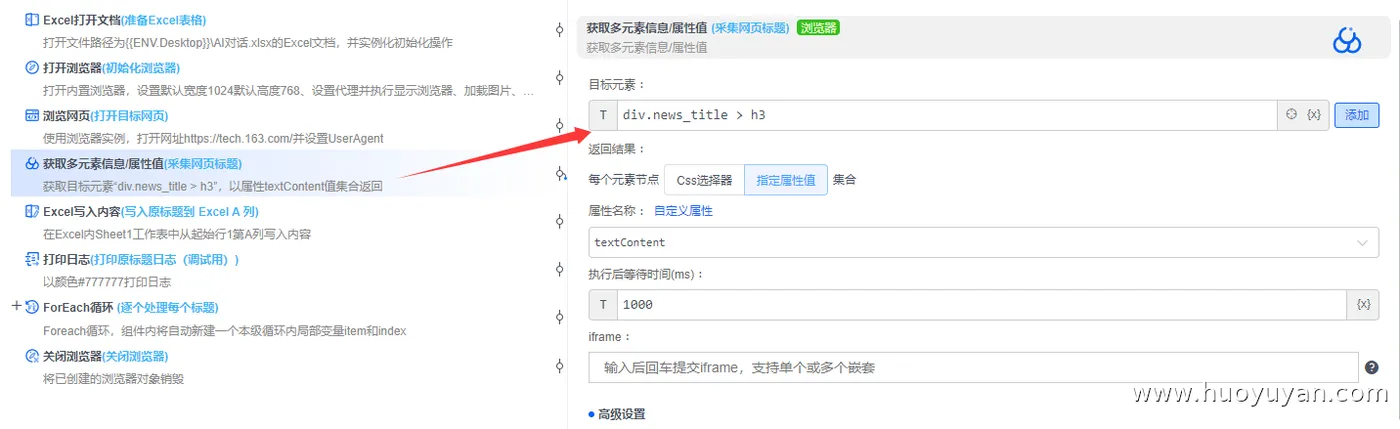Click connector node beside 浏览网页 step
Viewport: 1400px width, 429px height.
pos(560,125)
